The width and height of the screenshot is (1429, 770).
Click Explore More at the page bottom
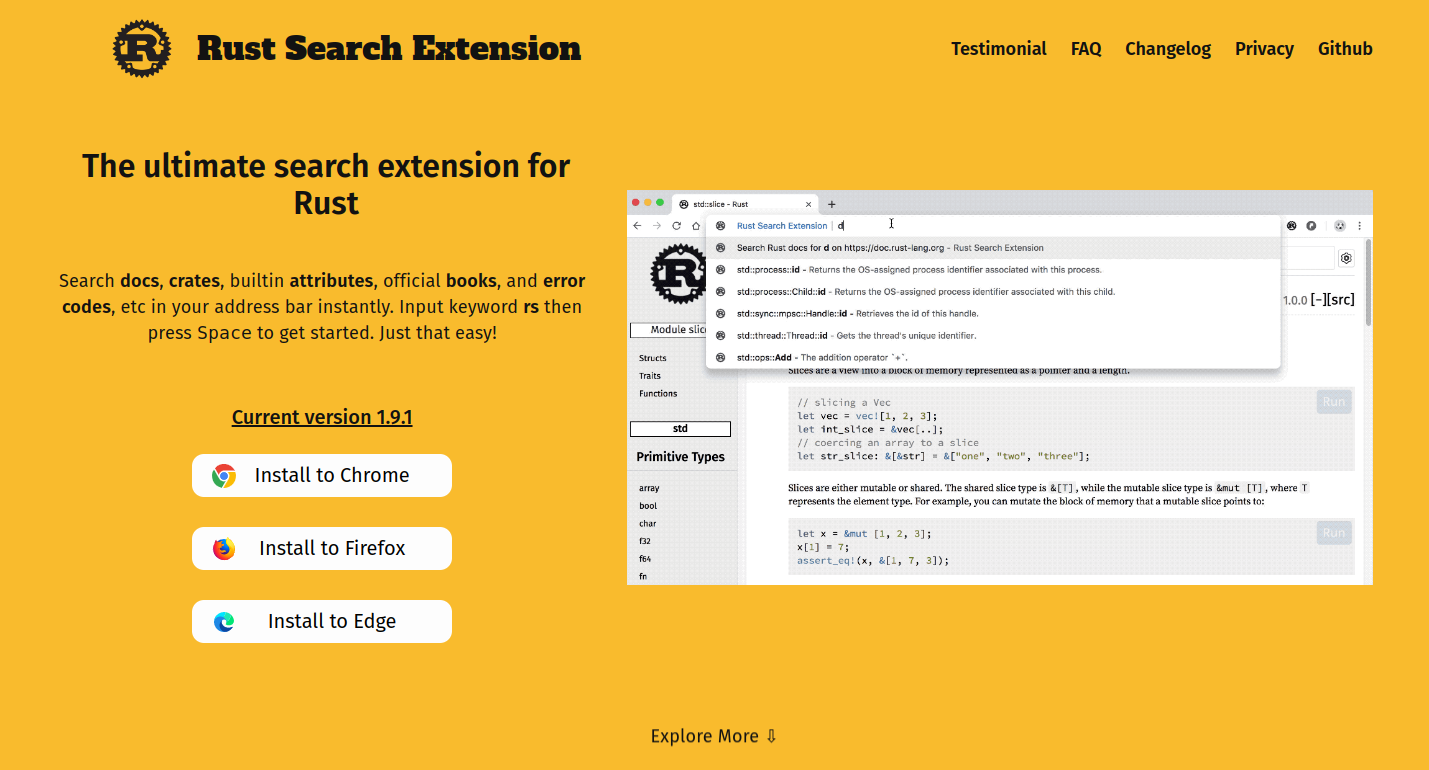[x=714, y=736]
